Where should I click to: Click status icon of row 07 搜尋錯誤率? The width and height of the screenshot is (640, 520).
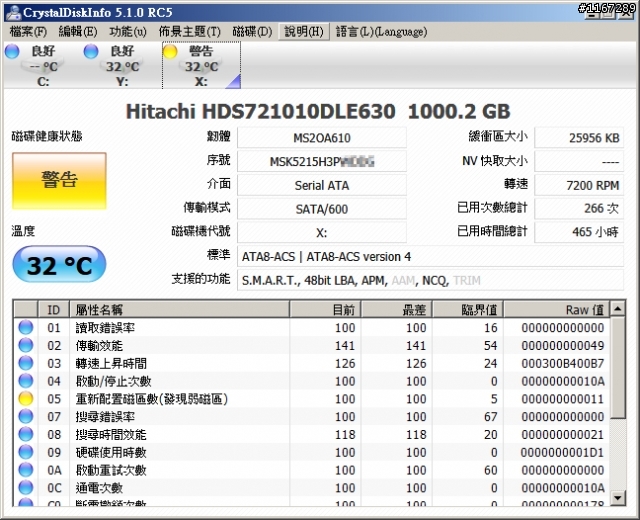25,416
